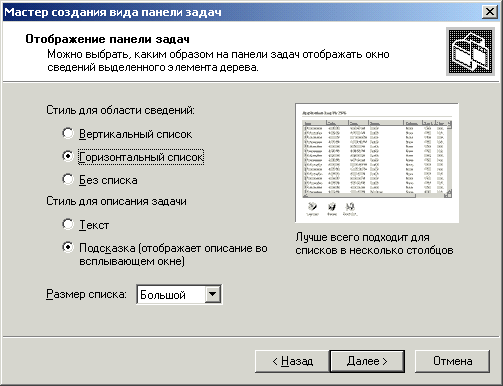Click the Отображение панели задач heading

click(x=107, y=39)
